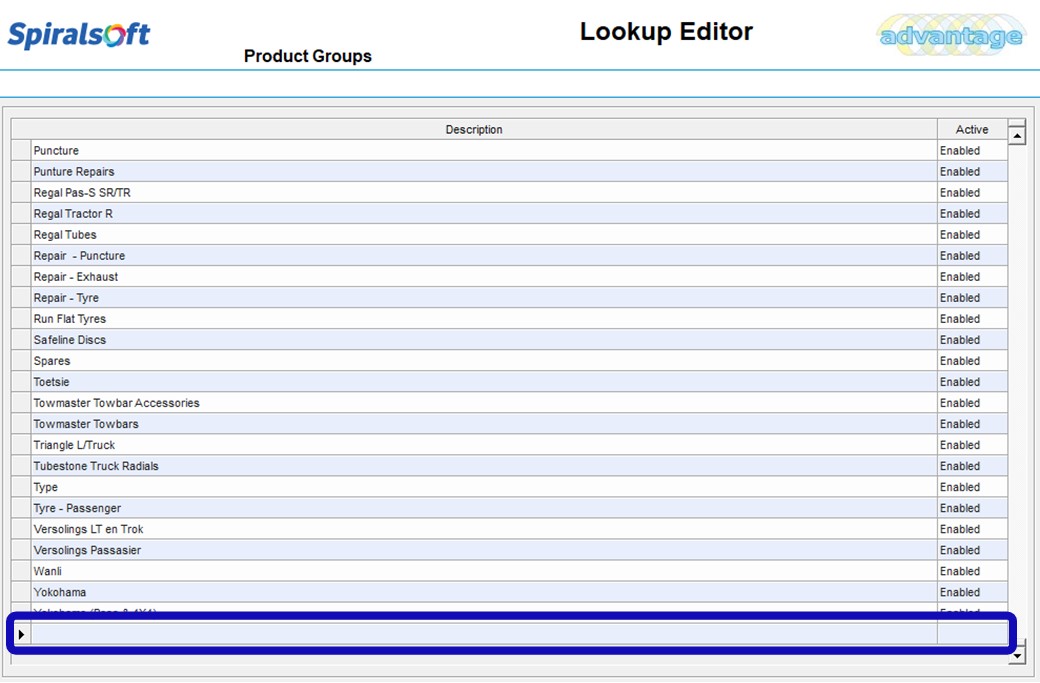Select the Regal Tractor R row
The height and width of the screenshot is (683, 1040).
click(509, 214)
